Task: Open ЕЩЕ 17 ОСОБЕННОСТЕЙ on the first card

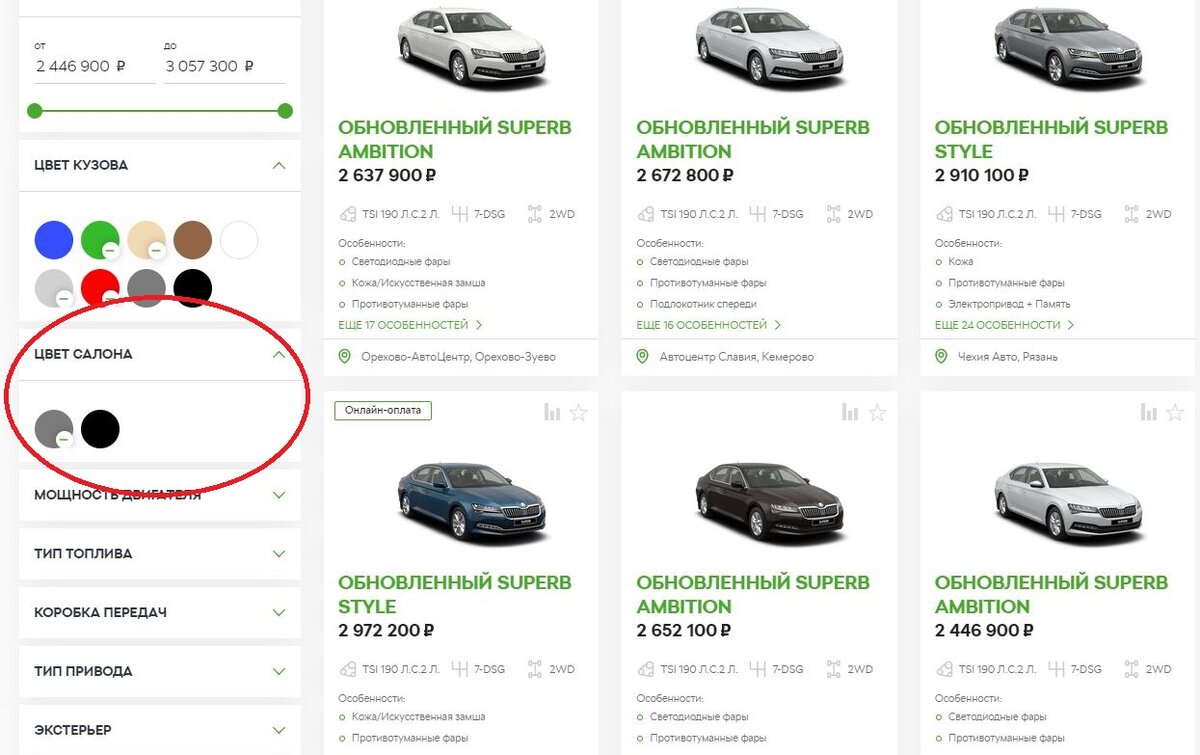Action: (x=404, y=324)
